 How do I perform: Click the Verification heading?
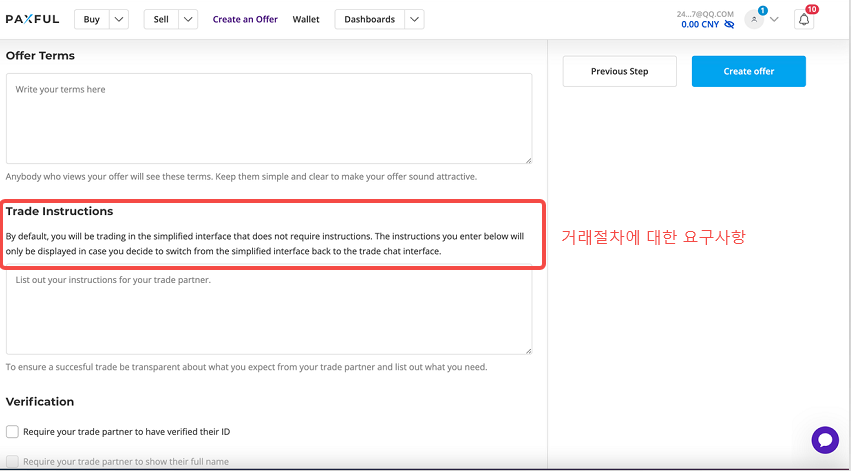pyautogui.click(x=40, y=402)
